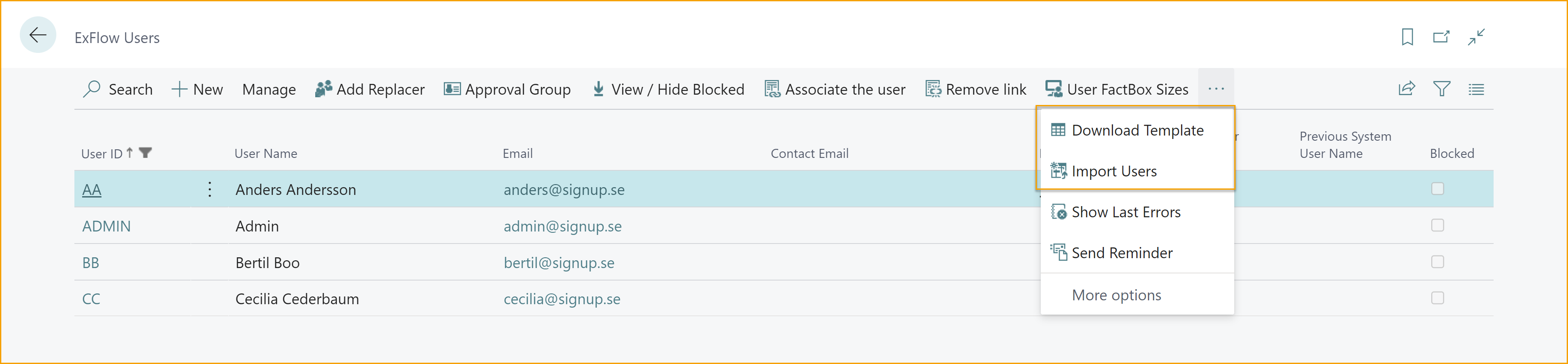Image resolution: width=1568 pixels, height=364 pixels.
Task: Select Send Reminder menu item
Action: (1137, 253)
